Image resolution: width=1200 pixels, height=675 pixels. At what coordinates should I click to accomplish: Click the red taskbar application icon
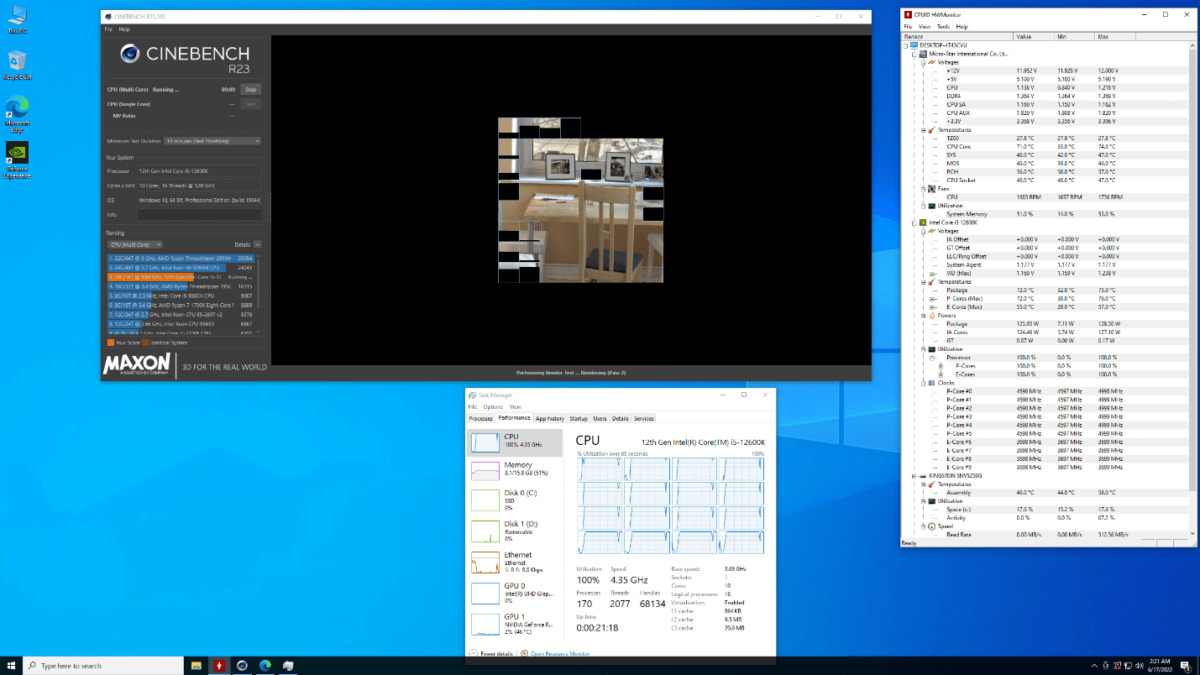(219, 665)
